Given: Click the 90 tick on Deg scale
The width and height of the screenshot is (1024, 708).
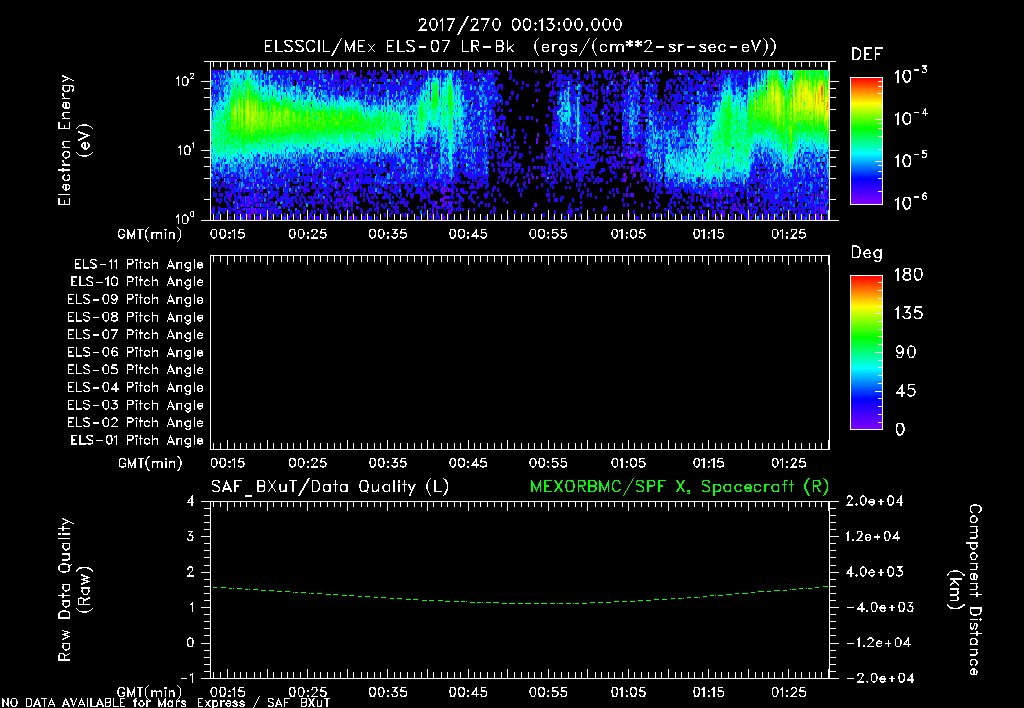Looking at the screenshot, I should 906,352.
